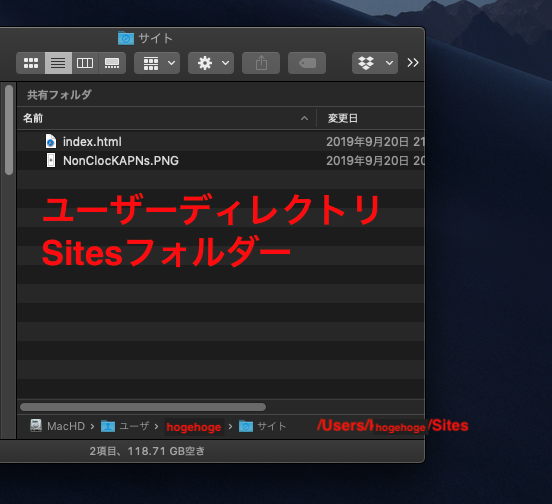
Task: Open the gear action menu
Action: [x=211, y=63]
